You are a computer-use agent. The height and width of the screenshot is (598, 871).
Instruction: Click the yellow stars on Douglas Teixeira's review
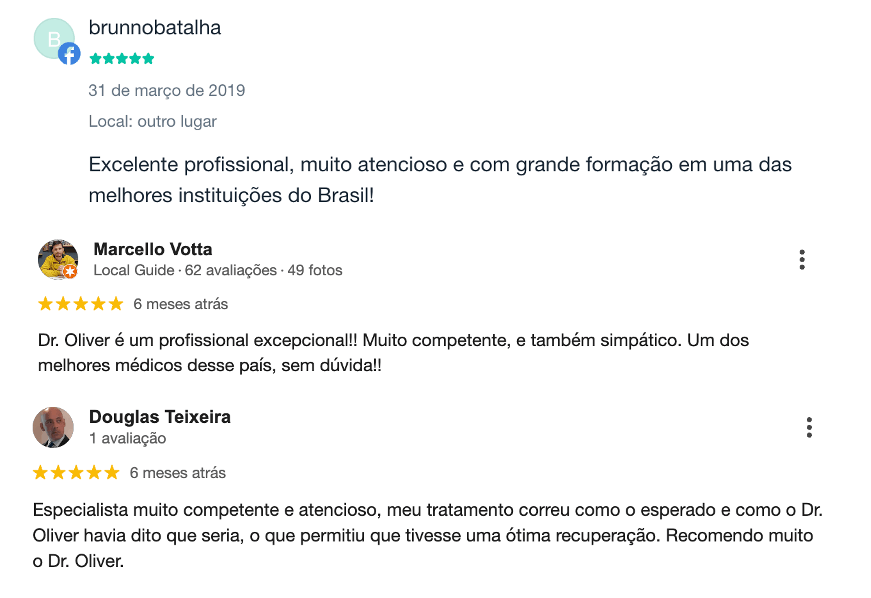click(x=76, y=473)
